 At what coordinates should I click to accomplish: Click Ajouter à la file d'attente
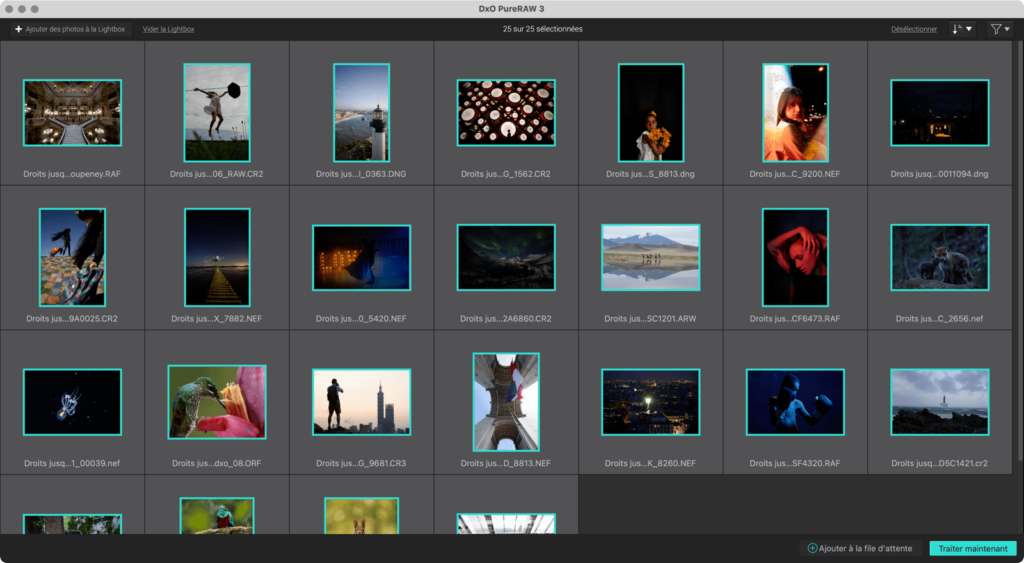click(860, 549)
